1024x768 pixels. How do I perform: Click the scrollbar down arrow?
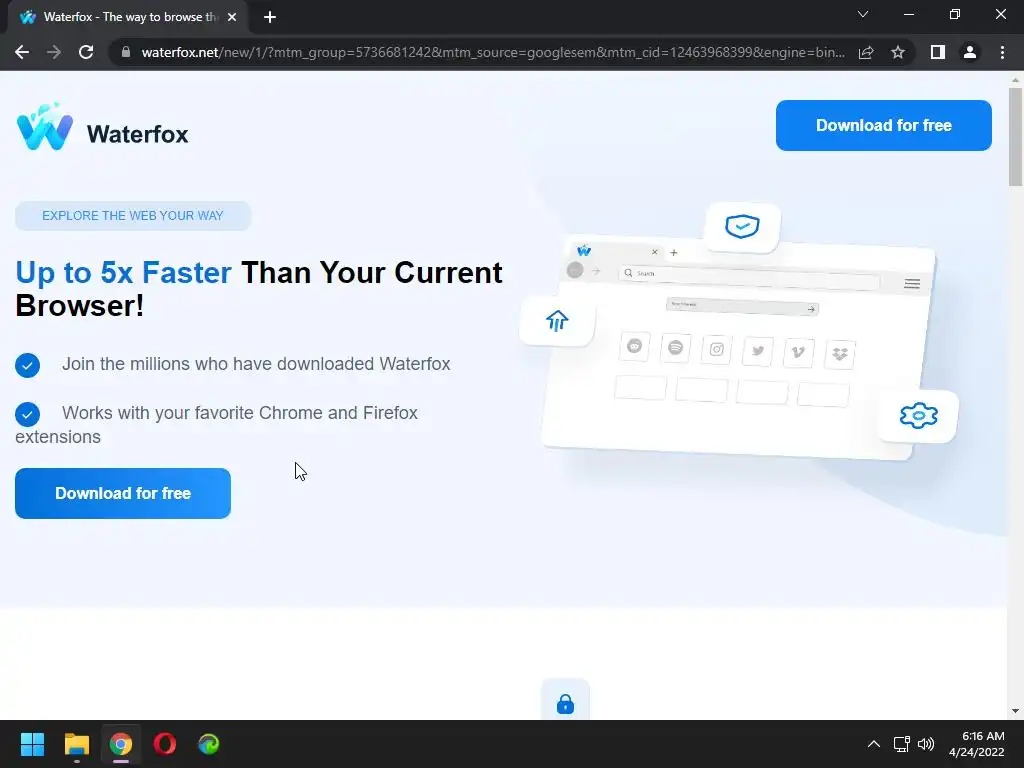(x=1016, y=711)
